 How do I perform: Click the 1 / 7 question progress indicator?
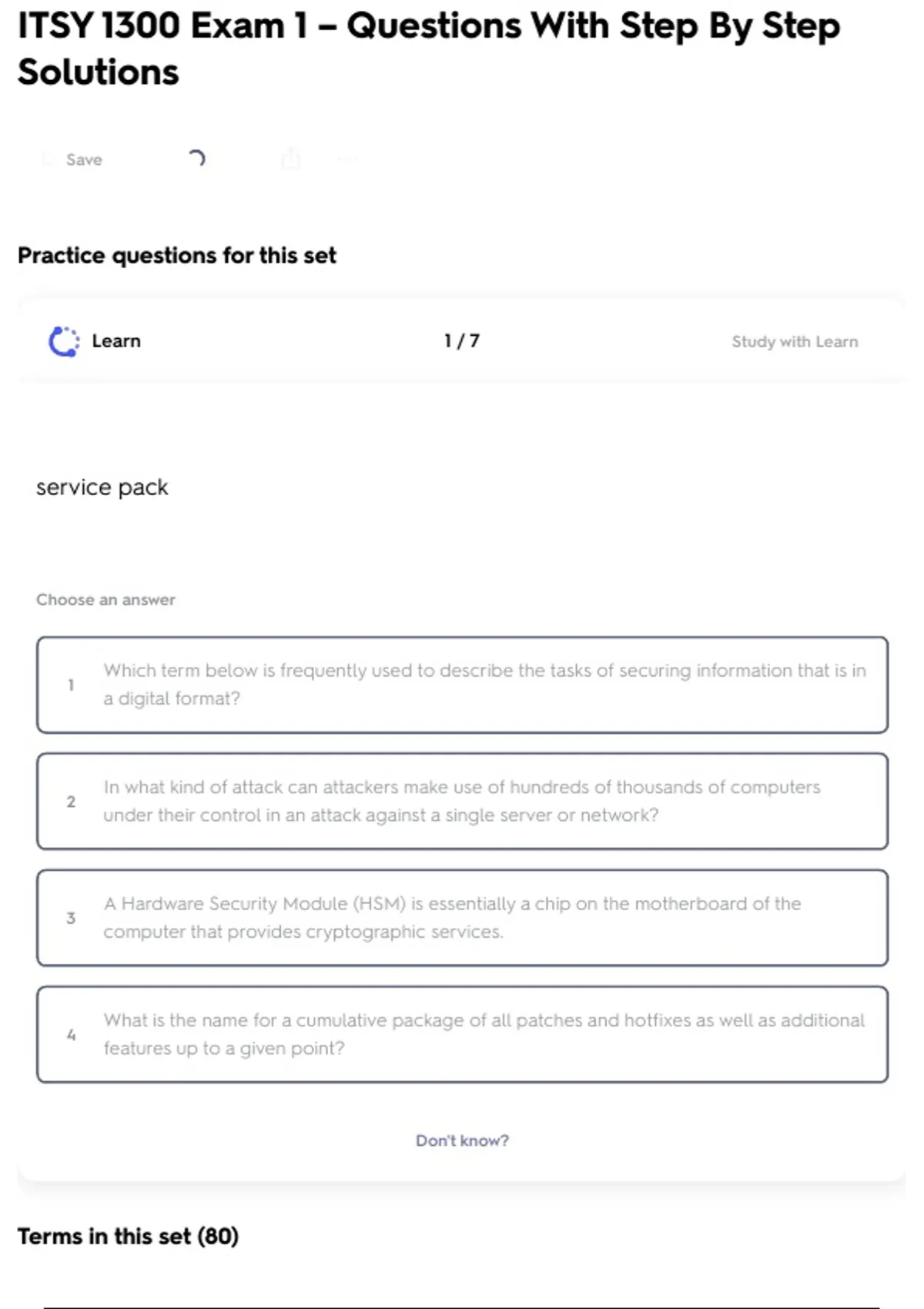(462, 341)
